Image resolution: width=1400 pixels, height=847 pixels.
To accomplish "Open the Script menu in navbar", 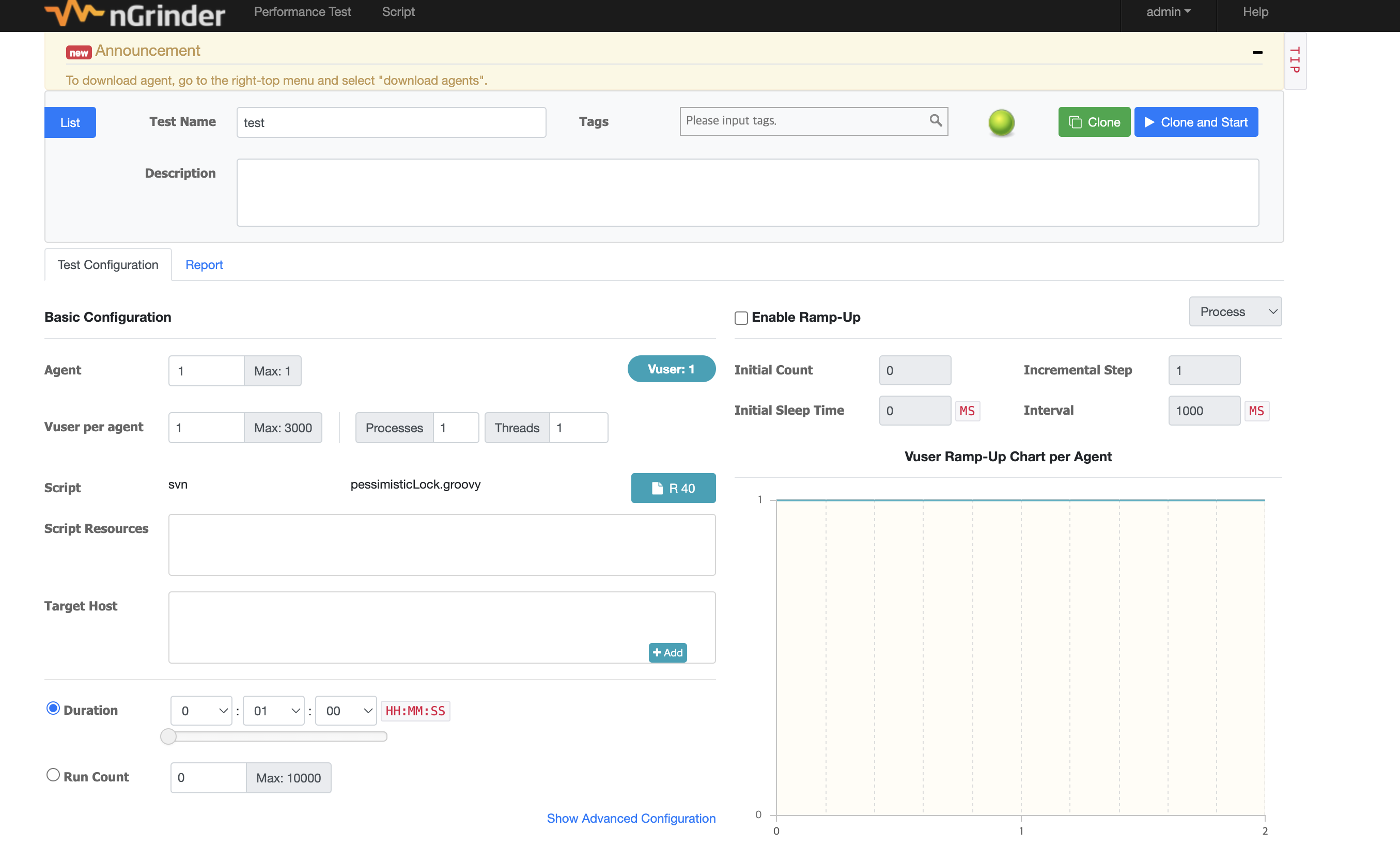I will point(398,12).
